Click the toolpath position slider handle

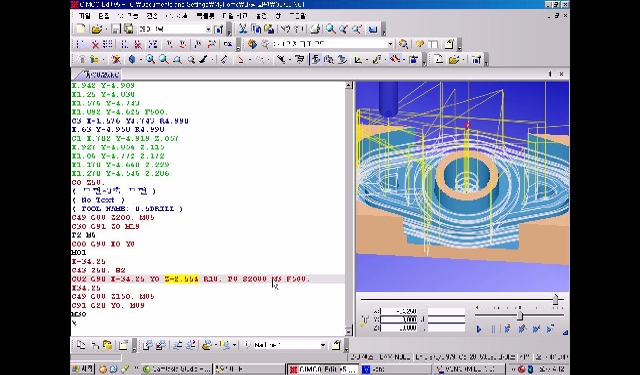555,300
